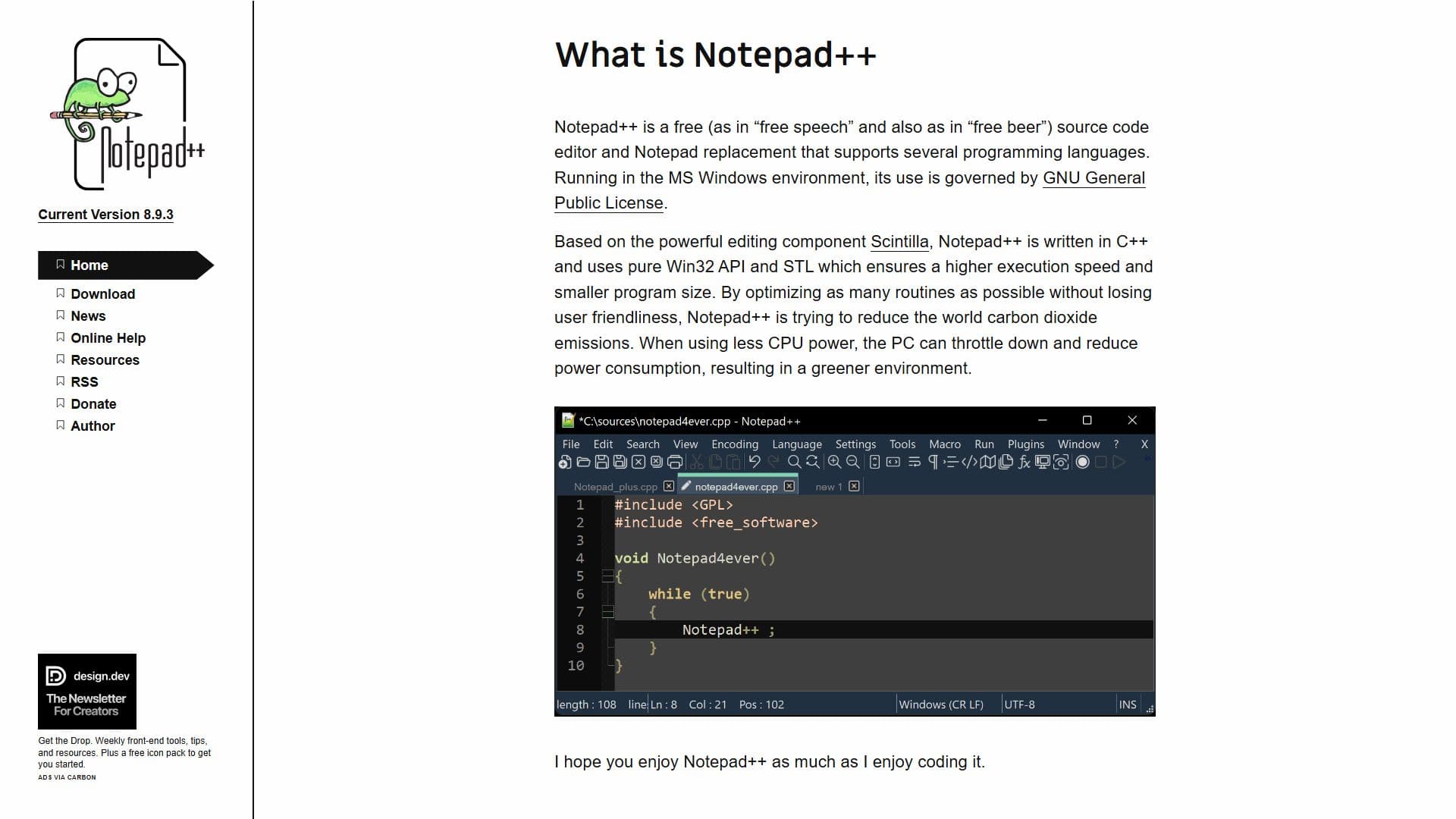This screenshot has height=819, width=1456.
Task: Open the Edit menu
Action: pos(603,444)
